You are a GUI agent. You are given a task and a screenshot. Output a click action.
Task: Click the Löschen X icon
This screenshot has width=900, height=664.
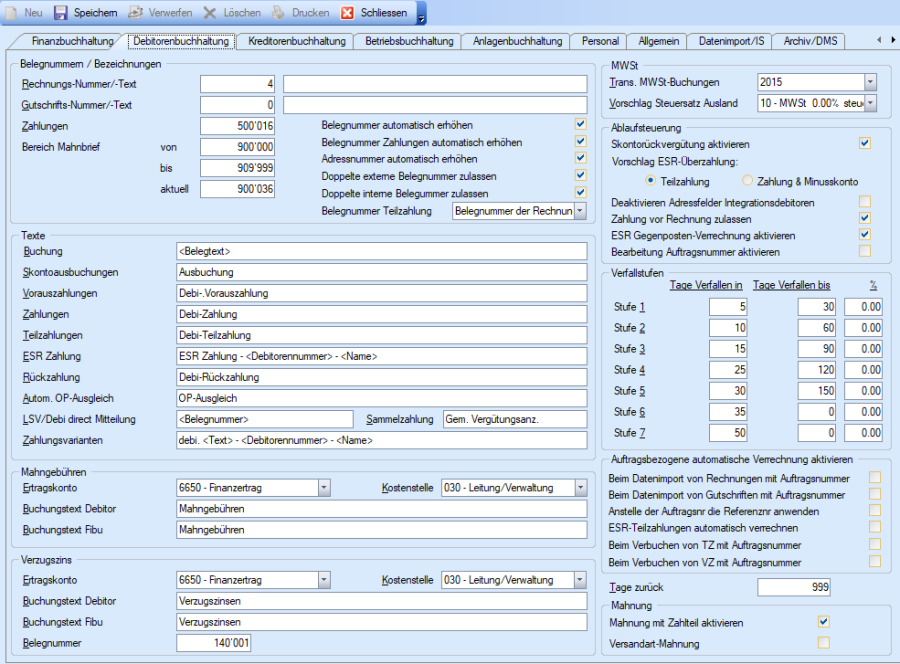[x=210, y=13]
